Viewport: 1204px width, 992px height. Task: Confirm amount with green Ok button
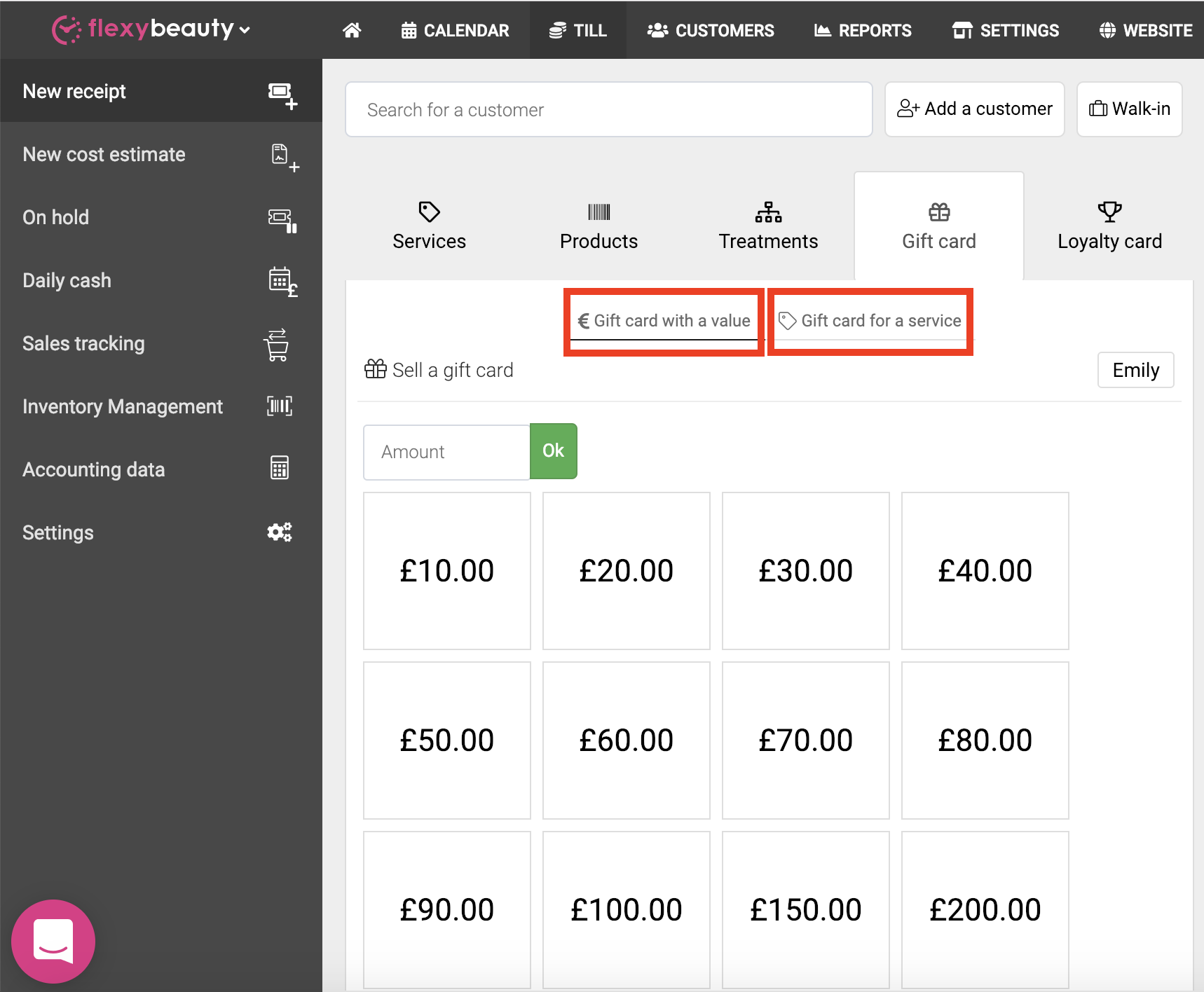(x=554, y=451)
